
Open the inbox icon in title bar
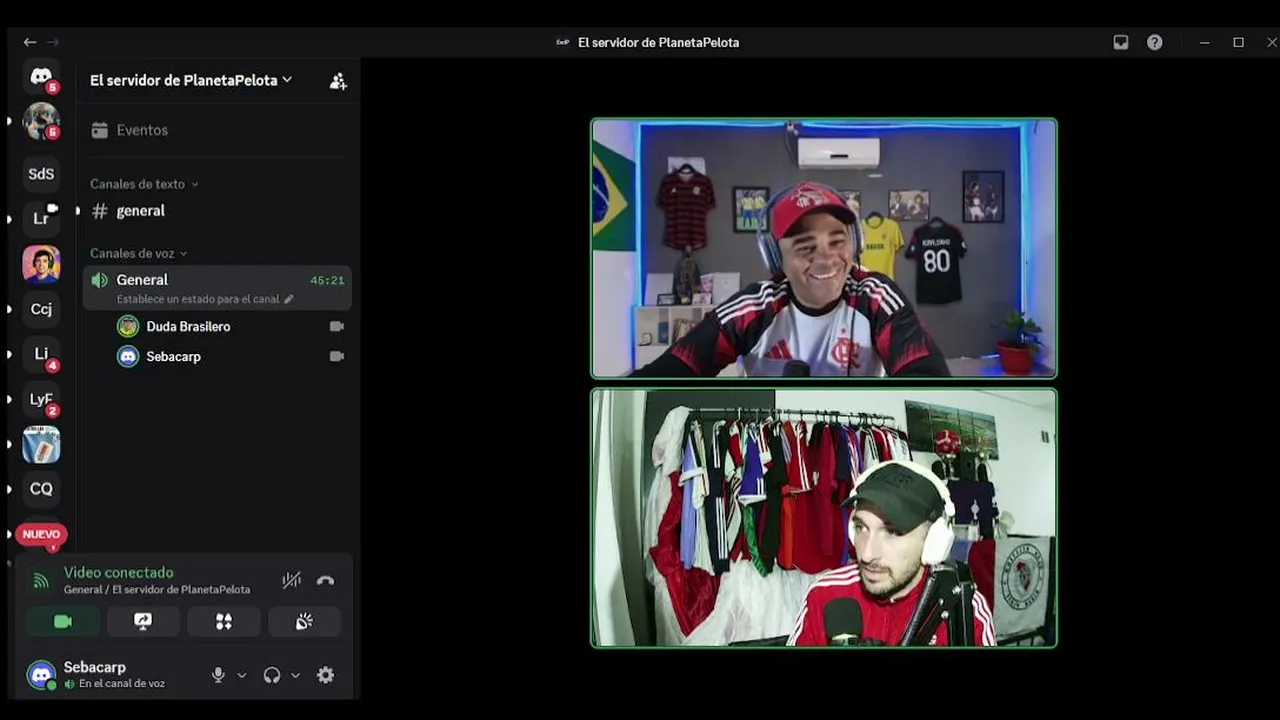point(1121,42)
